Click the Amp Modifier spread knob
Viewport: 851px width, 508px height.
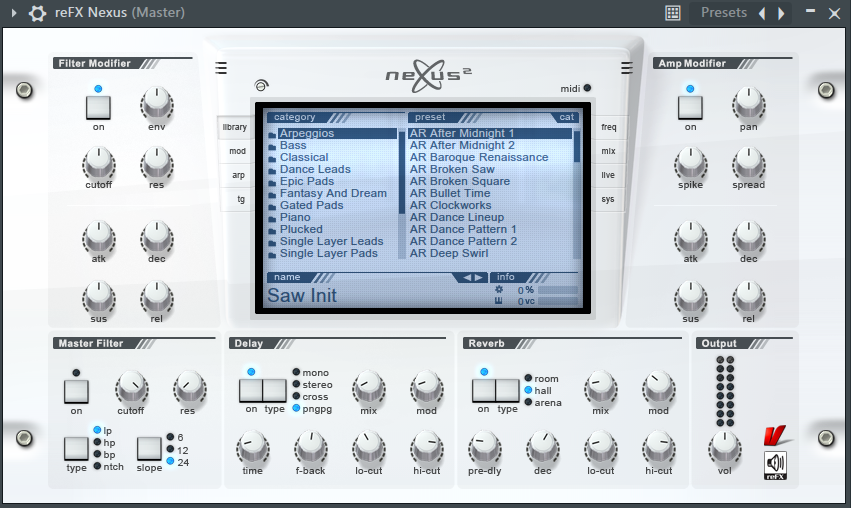[748, 162]
